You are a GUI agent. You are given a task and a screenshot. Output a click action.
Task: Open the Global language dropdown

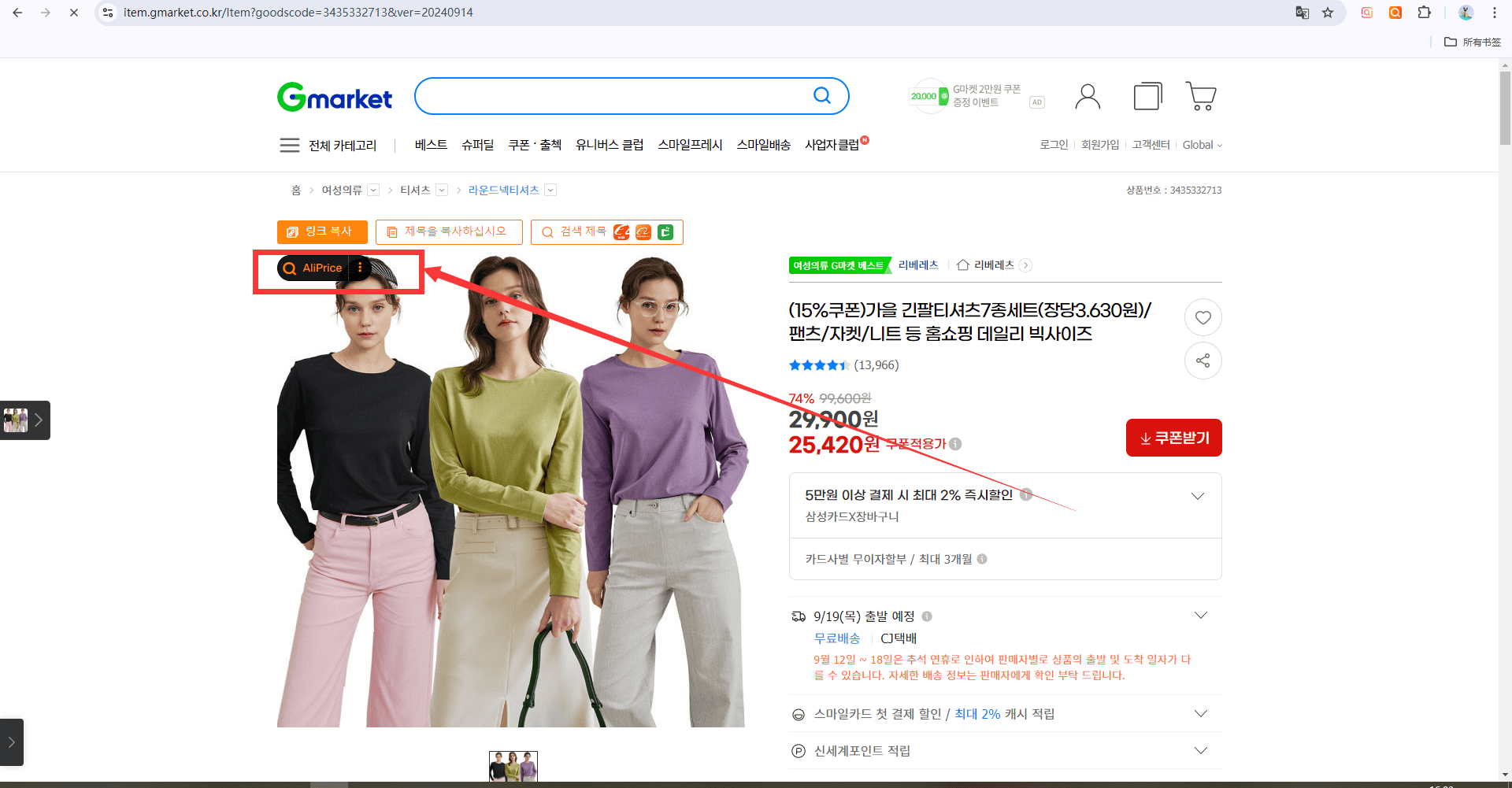1203,145
